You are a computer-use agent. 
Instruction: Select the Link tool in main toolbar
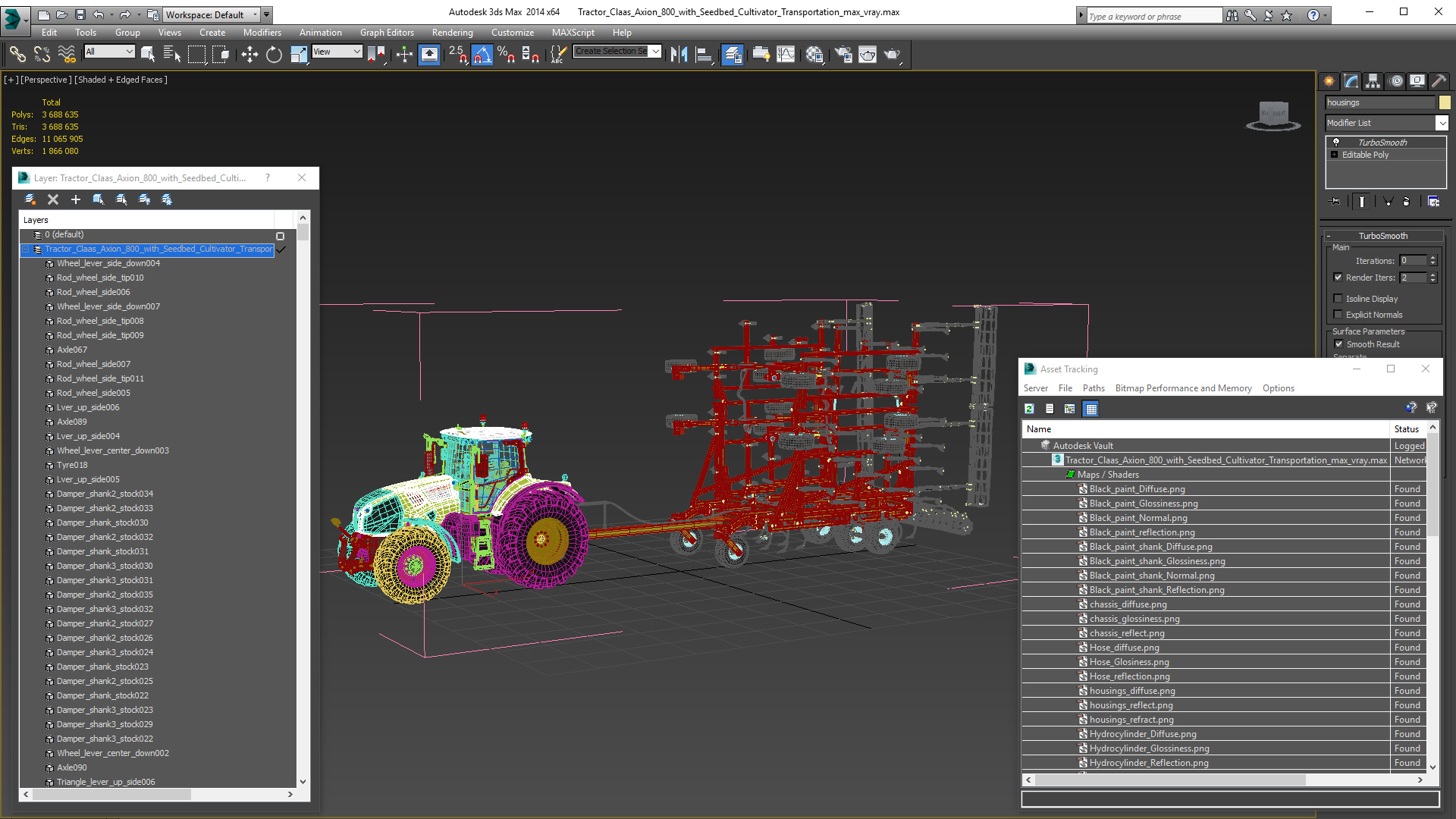[17, 54]
